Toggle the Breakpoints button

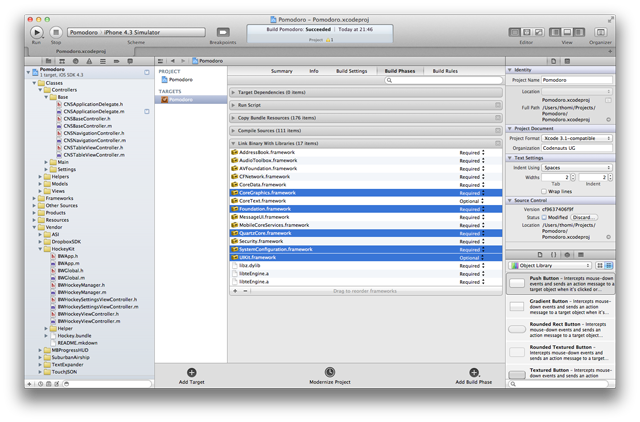[x=223, y=33]
